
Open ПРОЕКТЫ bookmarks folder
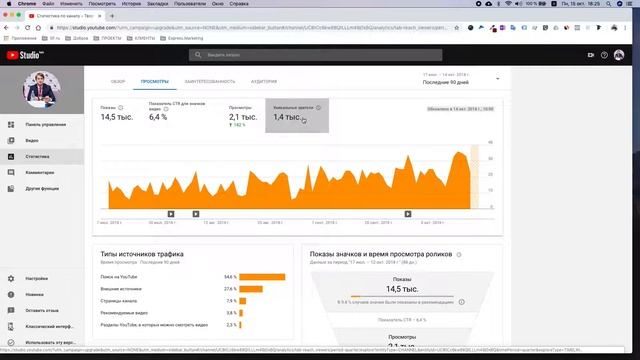point(108,38)
